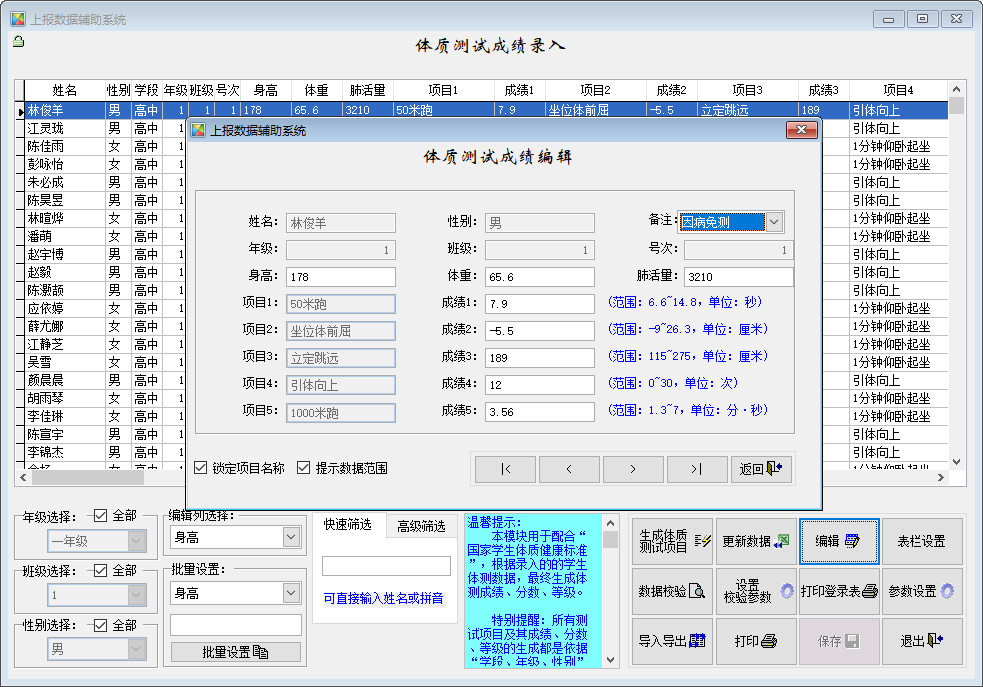
Task: Click the 更新数据 button
Action: pos(756,541)
